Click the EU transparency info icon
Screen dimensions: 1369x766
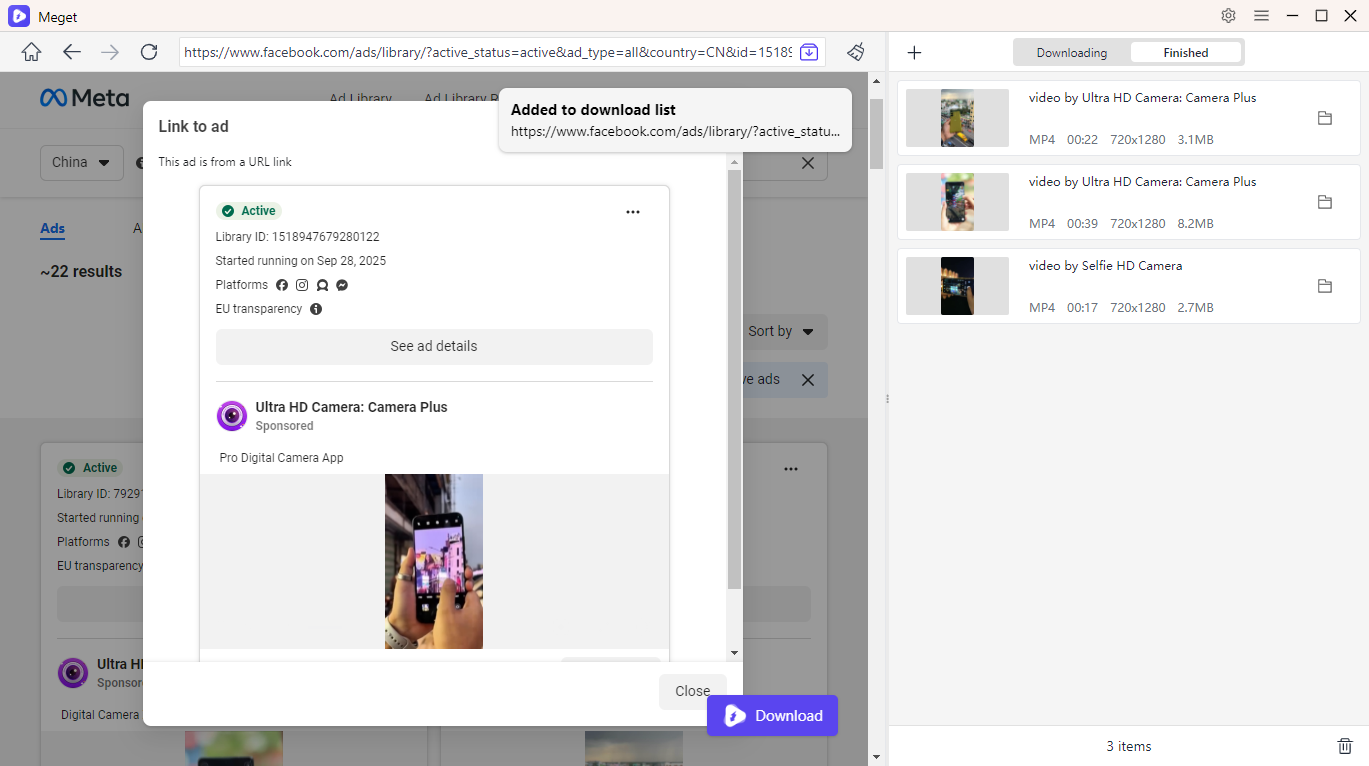click(315, 309)
